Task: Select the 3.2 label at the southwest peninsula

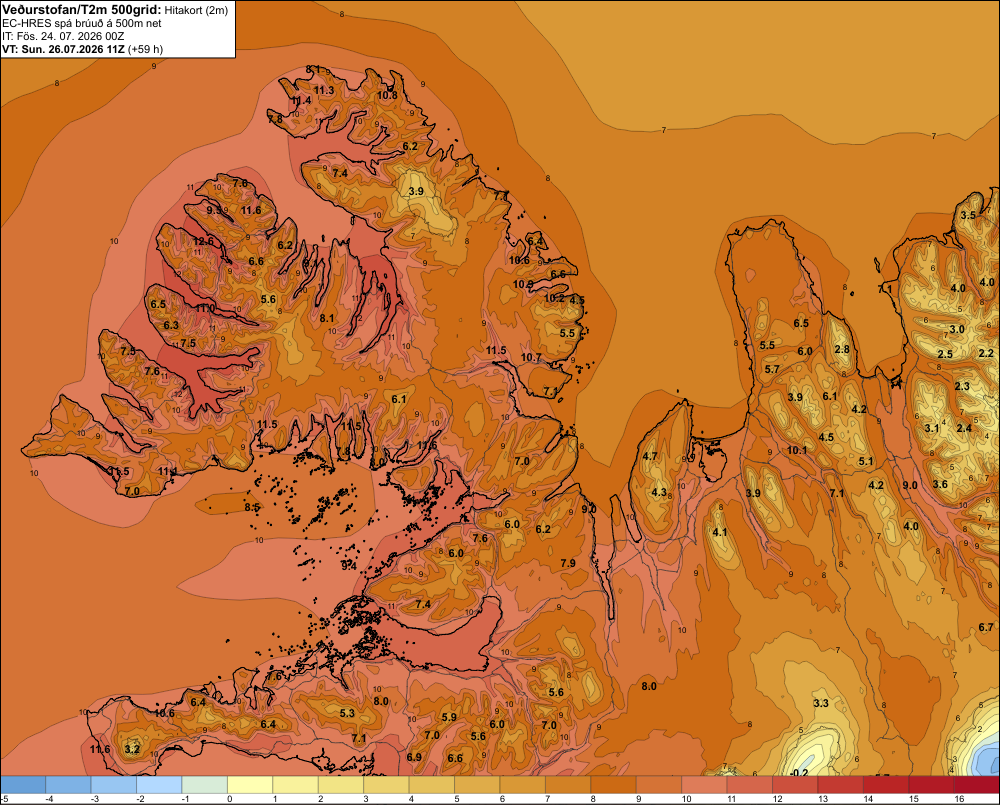Action: click(132, 749)
